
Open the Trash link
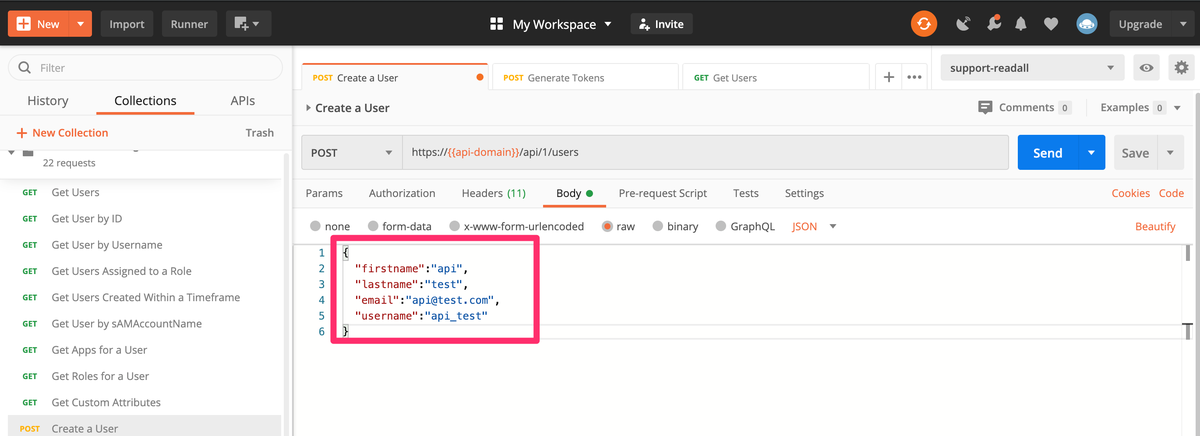pos(259,132)
